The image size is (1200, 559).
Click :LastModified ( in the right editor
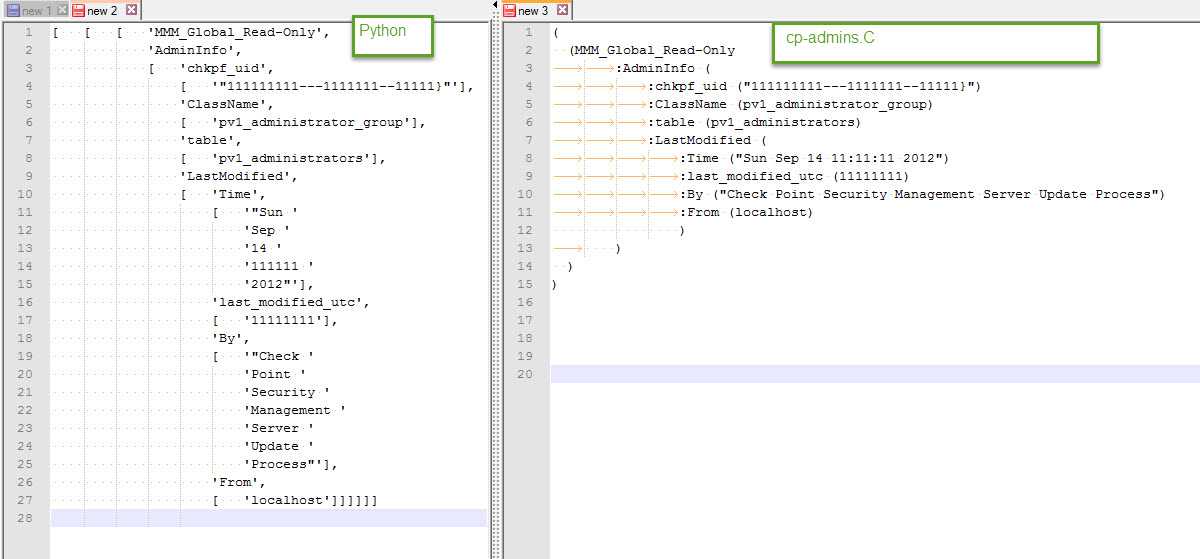pyautogui.click(x=707, y=140)
